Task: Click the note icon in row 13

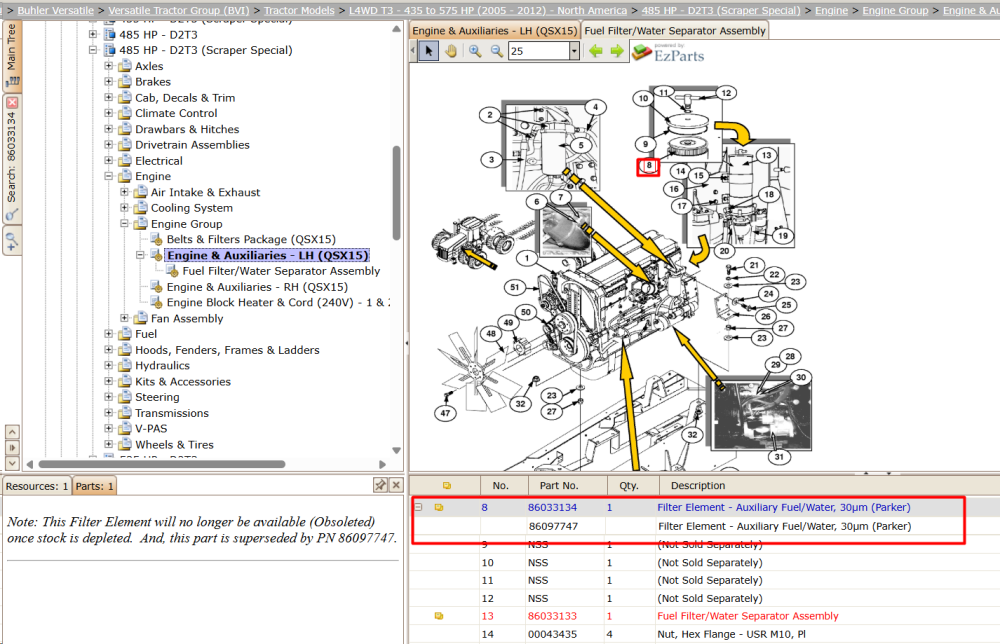Action: click(439, 616)
